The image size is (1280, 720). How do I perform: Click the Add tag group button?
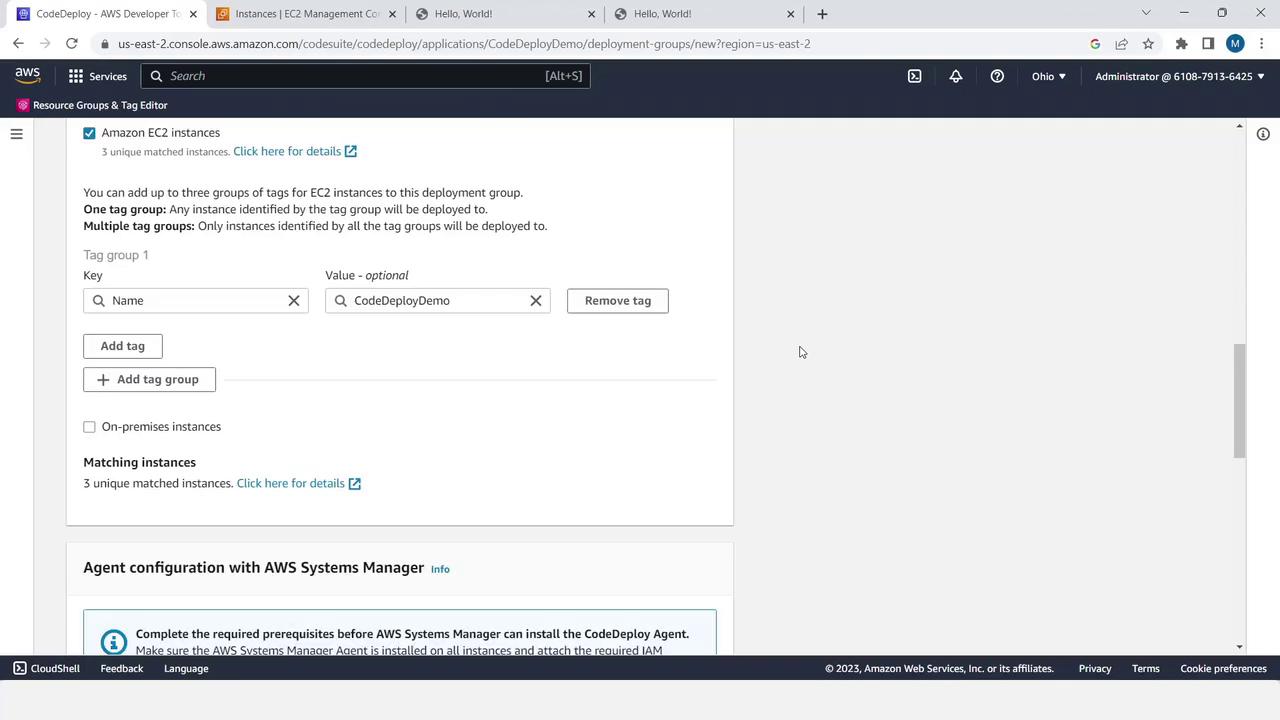click(149, 380)
